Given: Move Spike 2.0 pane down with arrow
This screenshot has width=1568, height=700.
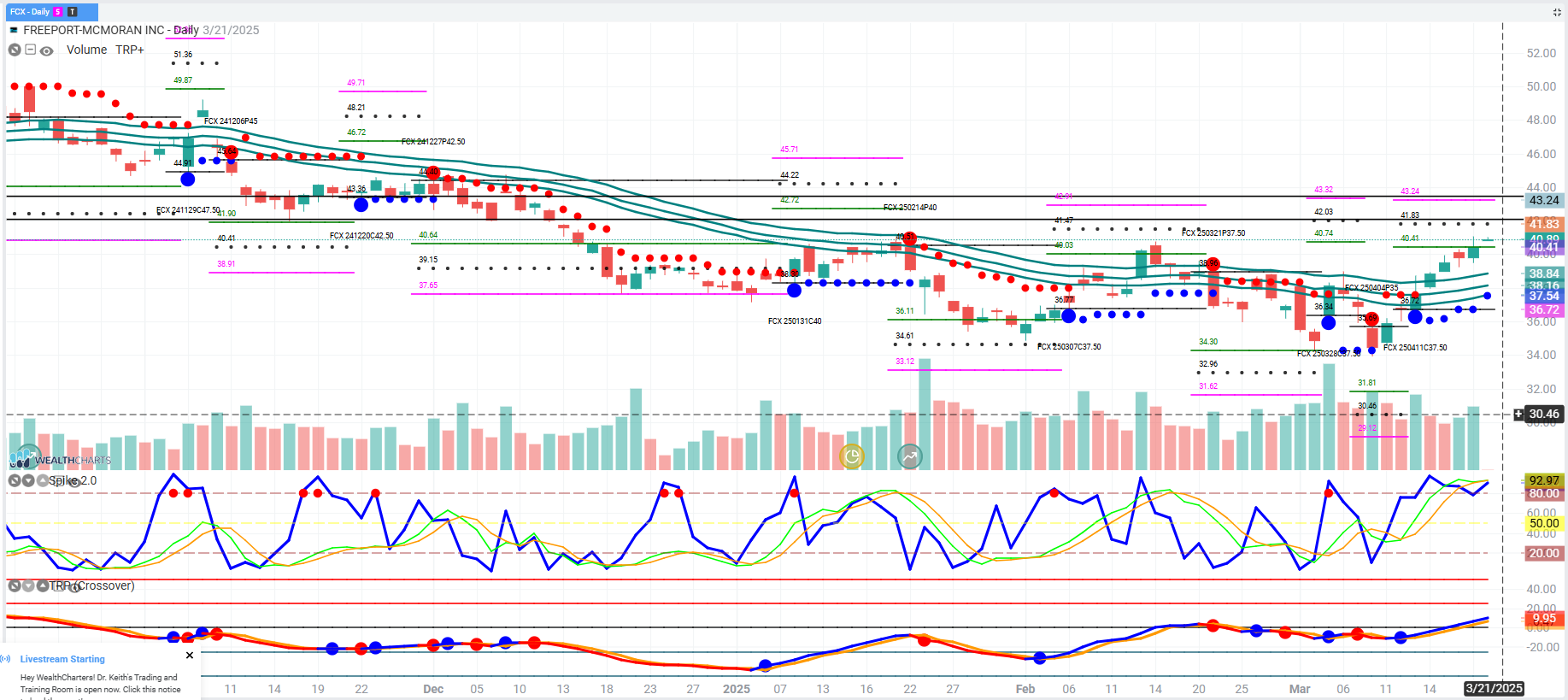Looking at the screenshot, I should tap(28, 481).
